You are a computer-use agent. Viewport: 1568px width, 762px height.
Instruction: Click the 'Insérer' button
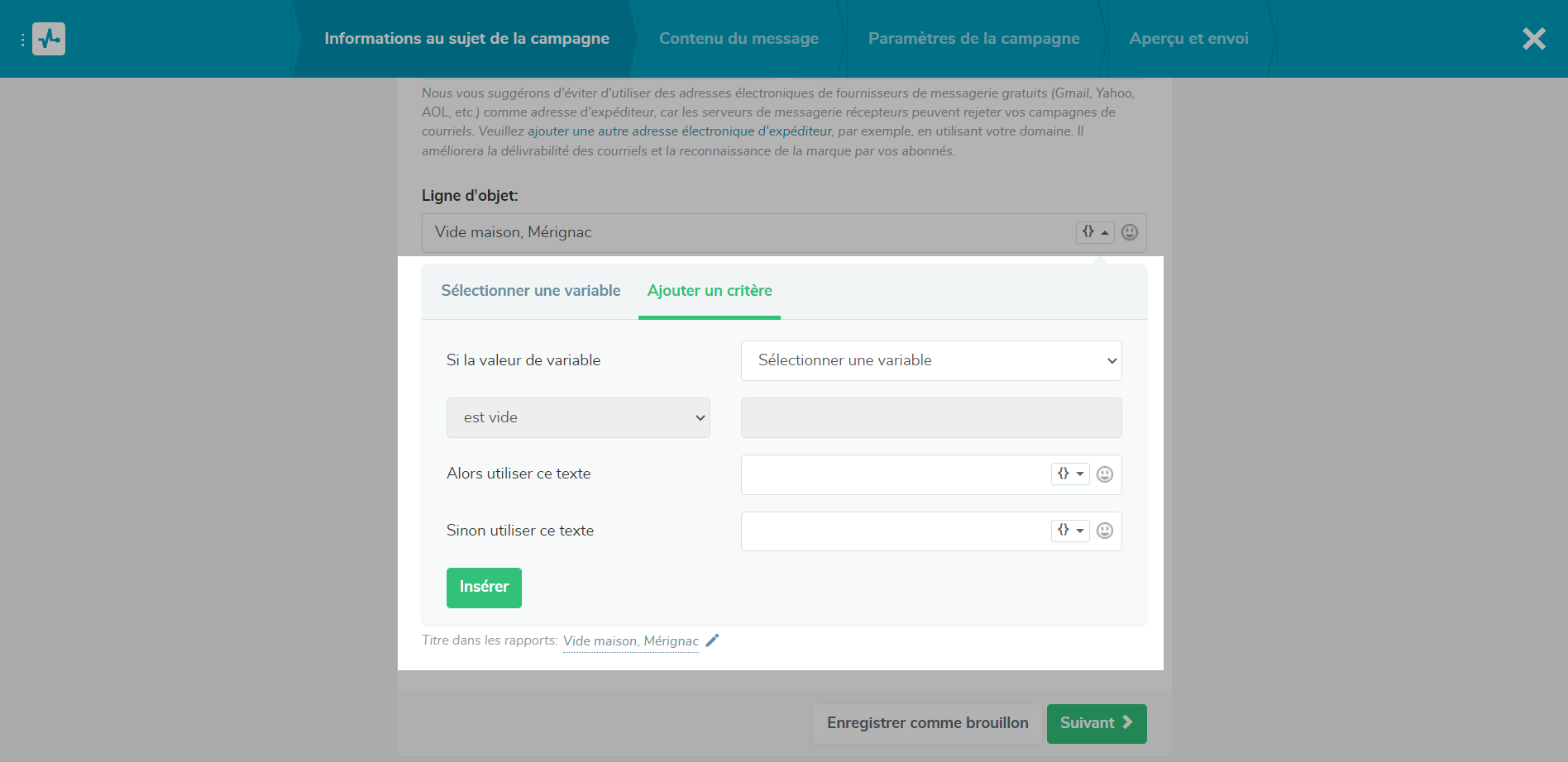tap(484, 587)
